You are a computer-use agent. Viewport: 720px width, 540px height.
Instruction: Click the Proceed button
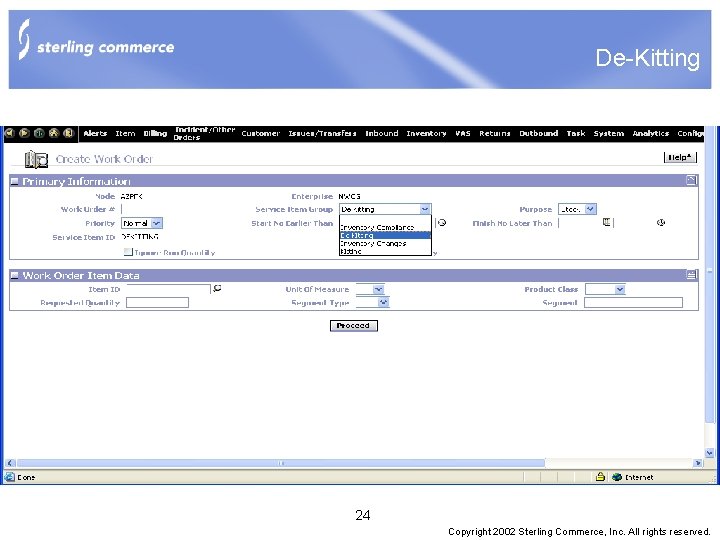pos(354,326)
